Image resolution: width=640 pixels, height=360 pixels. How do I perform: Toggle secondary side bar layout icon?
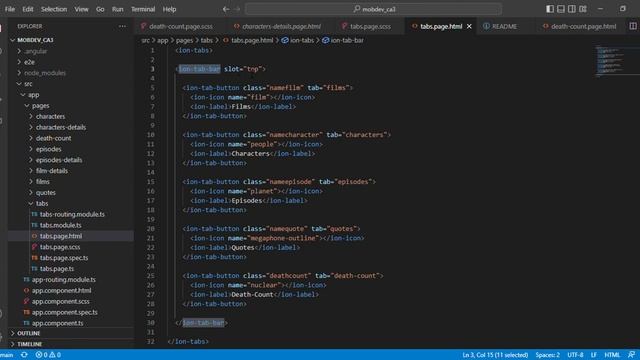572,9
